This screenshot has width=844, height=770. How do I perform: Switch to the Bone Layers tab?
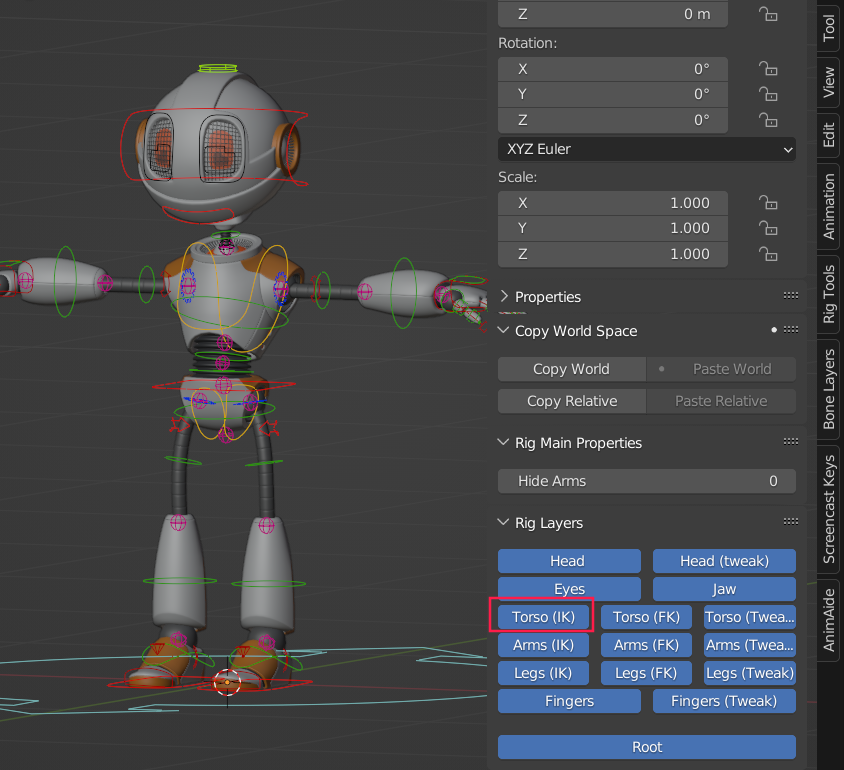tap(829, 390)
